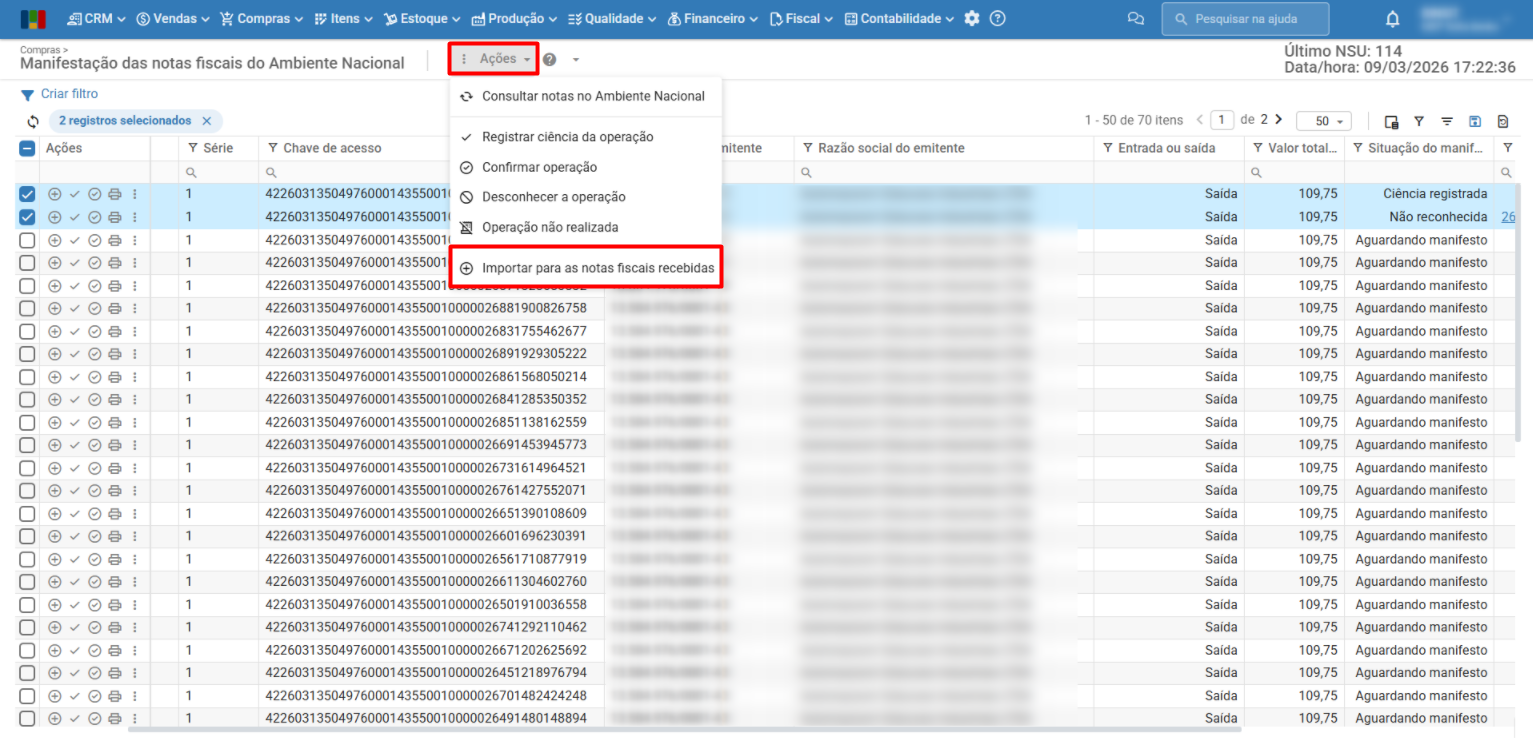Check the box for key ending 26891929305222
The width and height of the screenshot is (1533, 738).
pyautogui.click(x=27, y=354)
